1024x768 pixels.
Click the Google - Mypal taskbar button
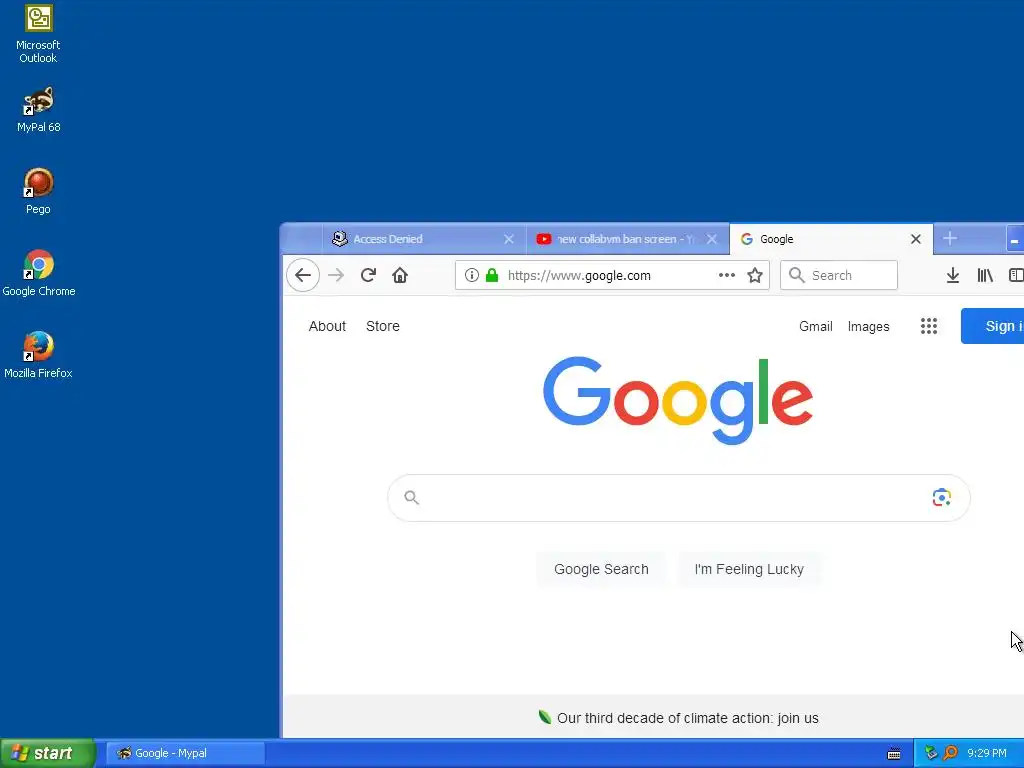pos(185,753)
